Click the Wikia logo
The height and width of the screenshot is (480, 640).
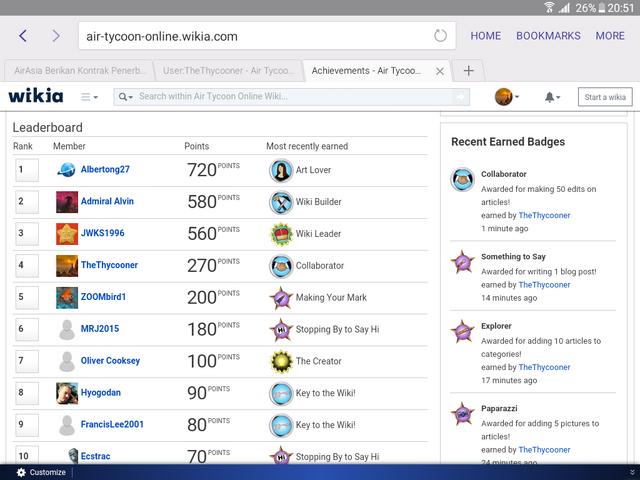pos(36,96)
